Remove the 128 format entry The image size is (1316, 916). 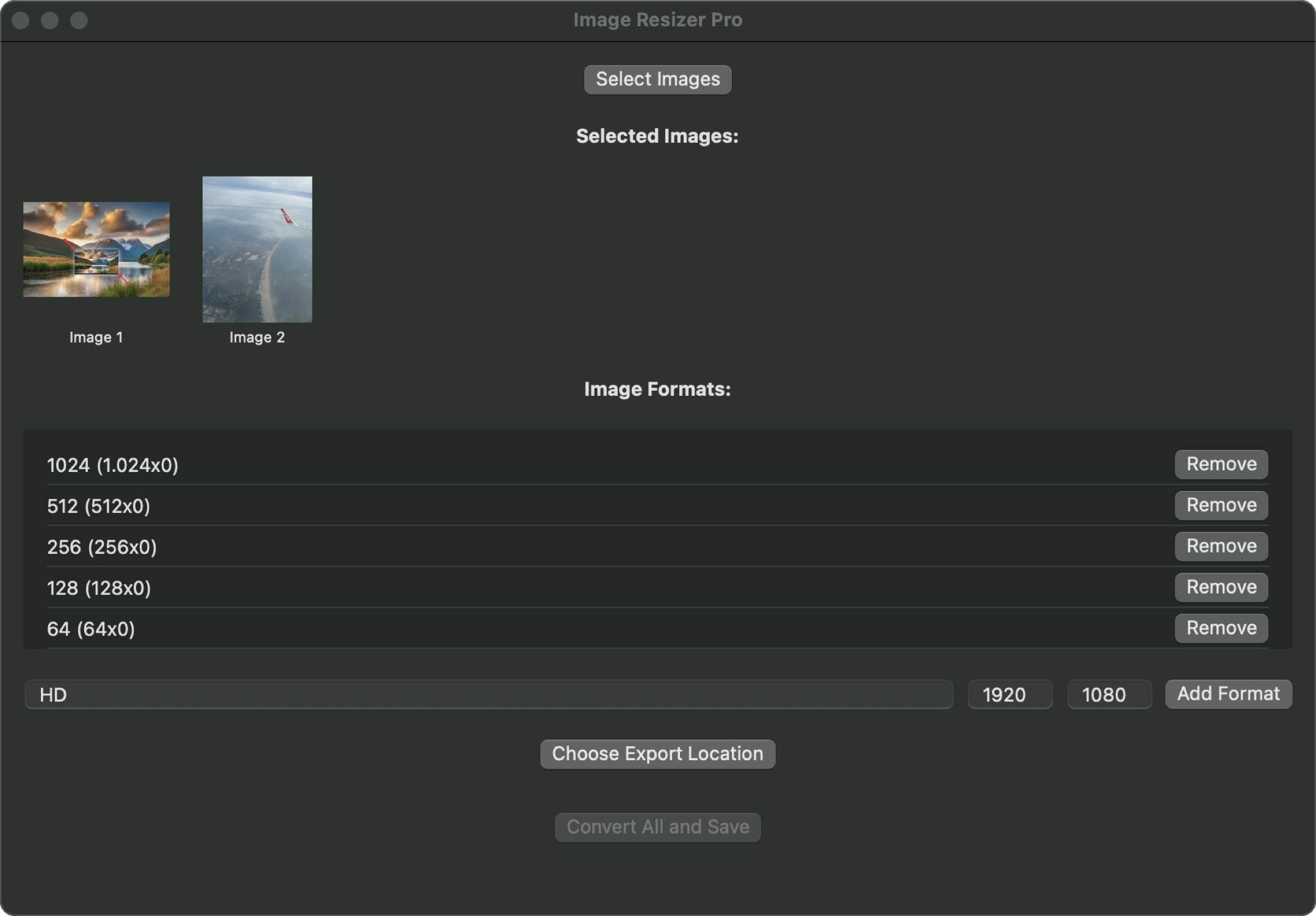pyautogui.click(x=1221, y=587)
